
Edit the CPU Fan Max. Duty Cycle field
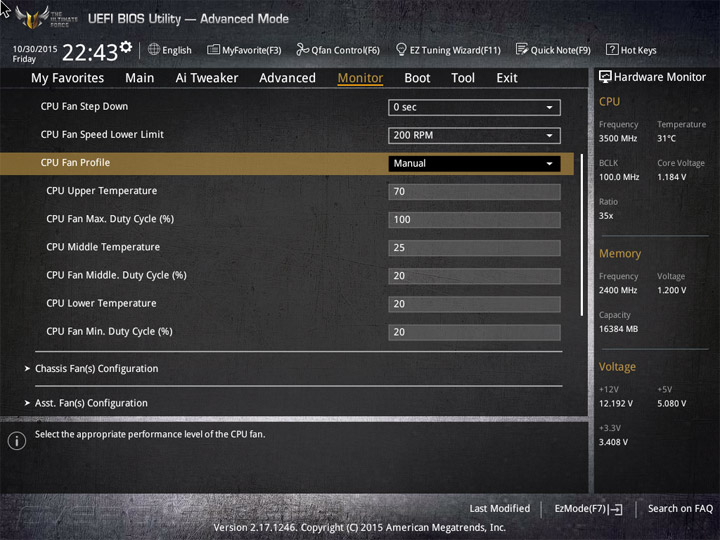pyautogui.click(x=474, y=219)
